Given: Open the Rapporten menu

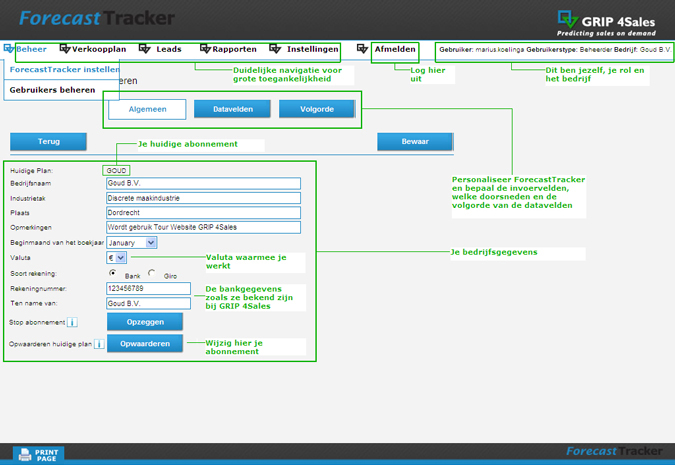Looking at the screenshot, I should tap(235, 49).
